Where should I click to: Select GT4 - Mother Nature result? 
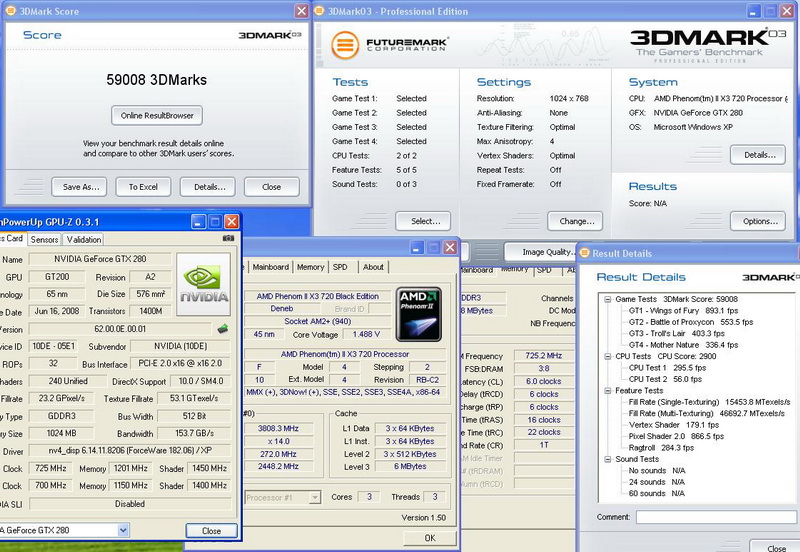click(683, 345)
